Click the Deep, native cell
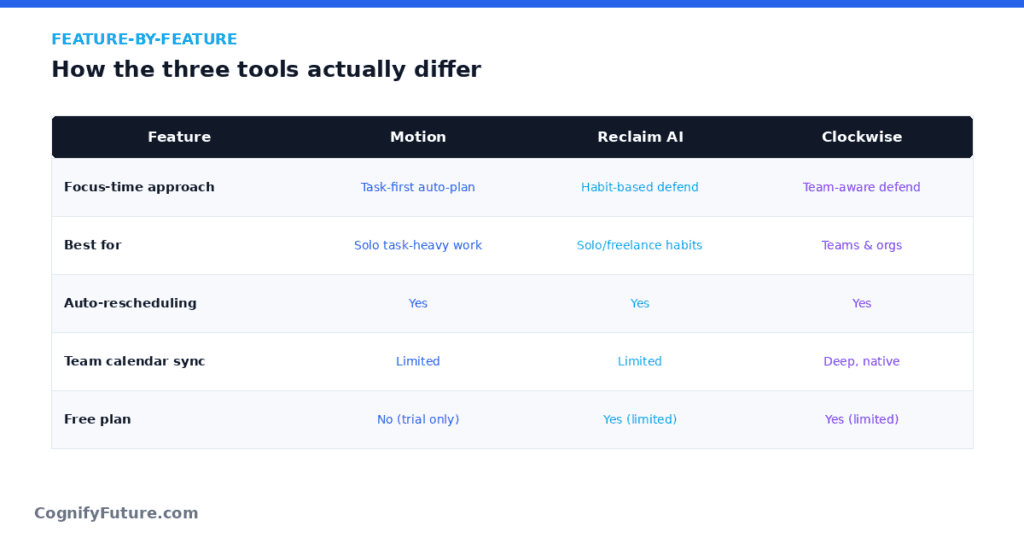This screenshot has width=1024, height=538. coord(861,361)
